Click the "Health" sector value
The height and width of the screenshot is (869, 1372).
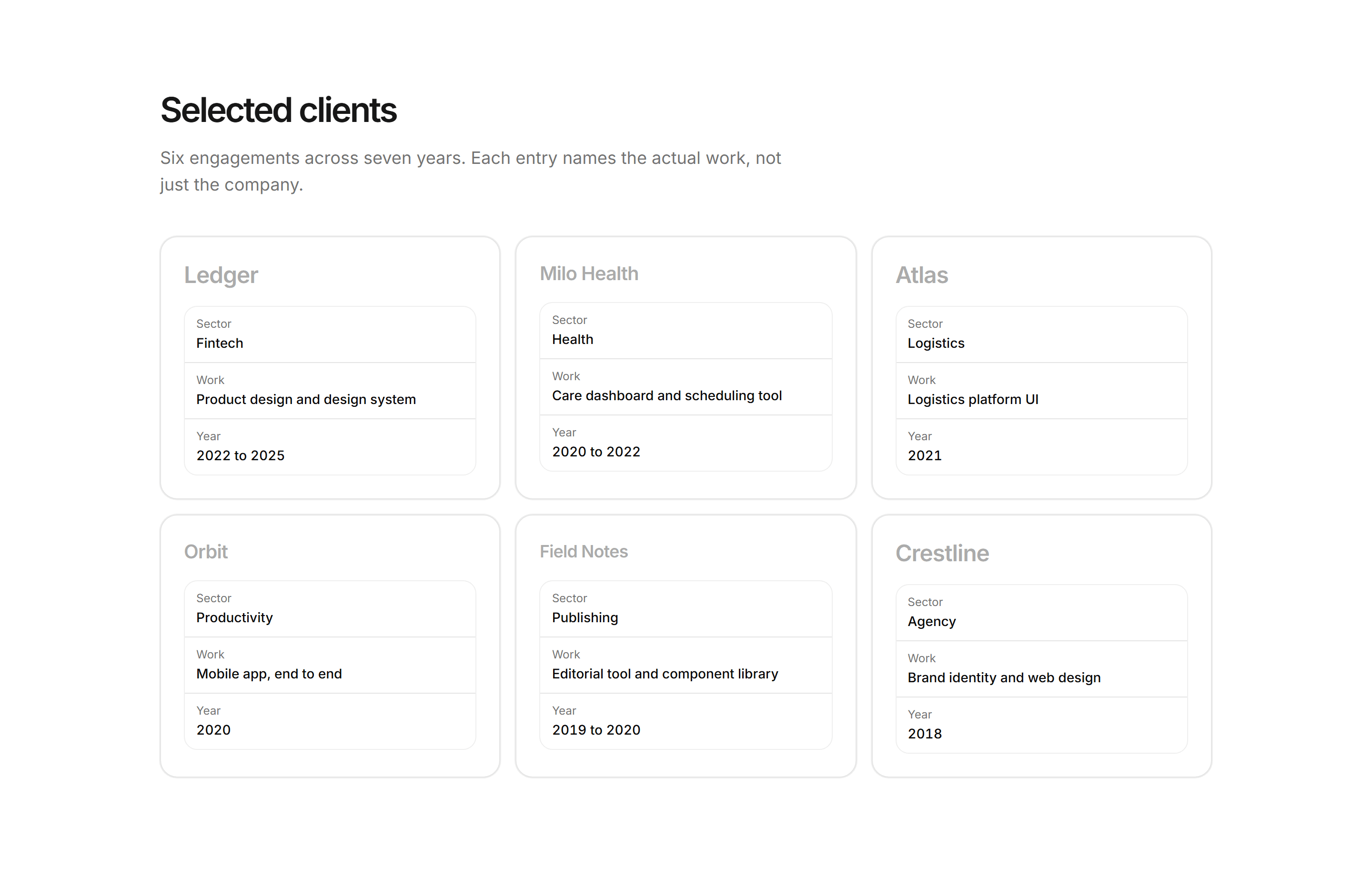(x=573, y=340)
